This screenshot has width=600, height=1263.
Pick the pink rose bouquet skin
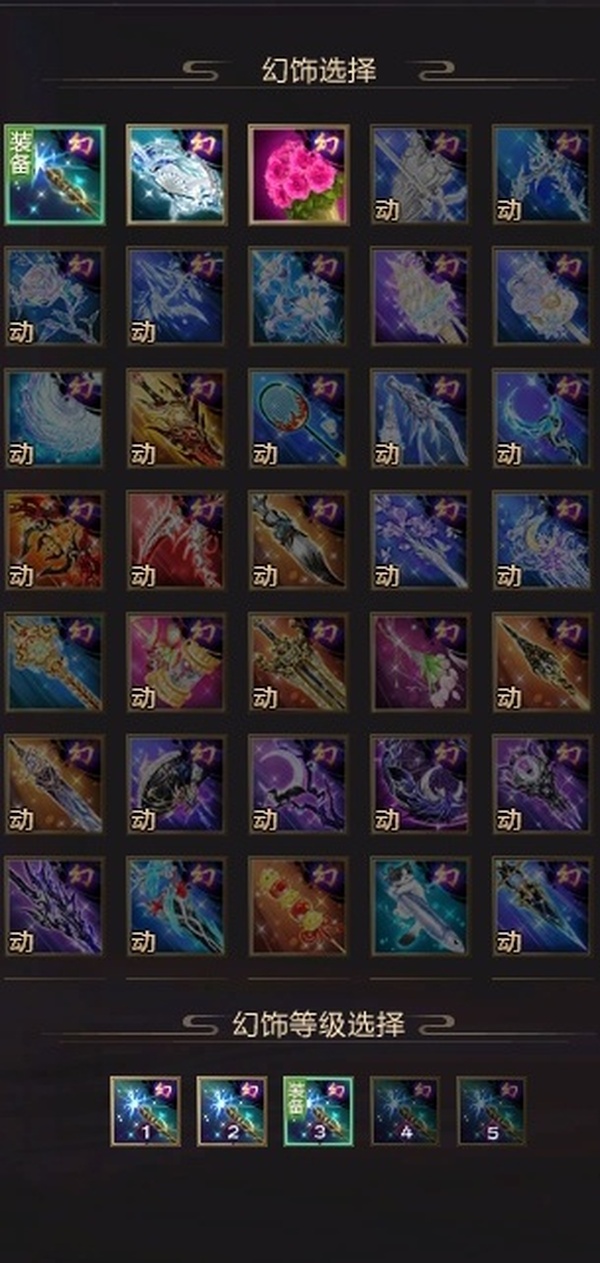(x=299, y=174)
